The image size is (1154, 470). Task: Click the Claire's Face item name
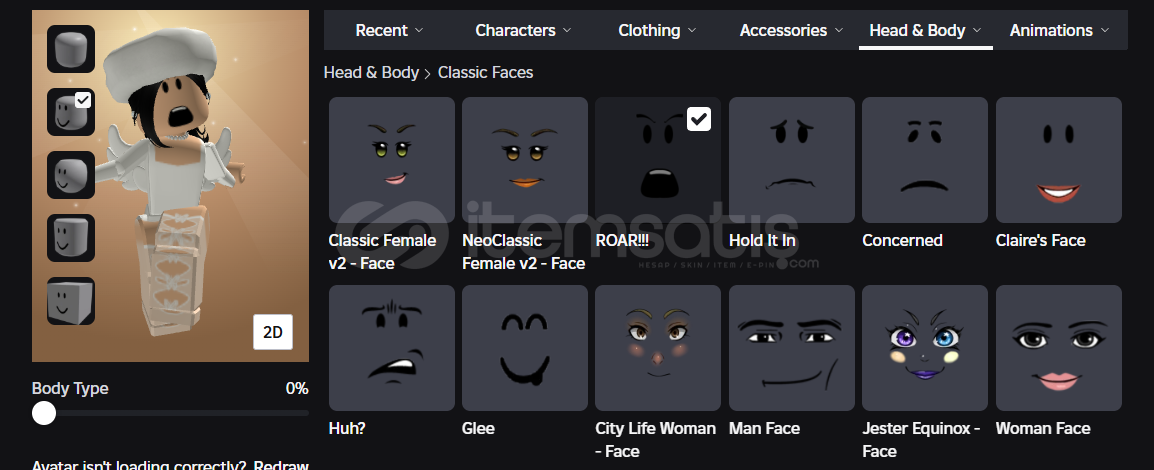coord(1041,241)
